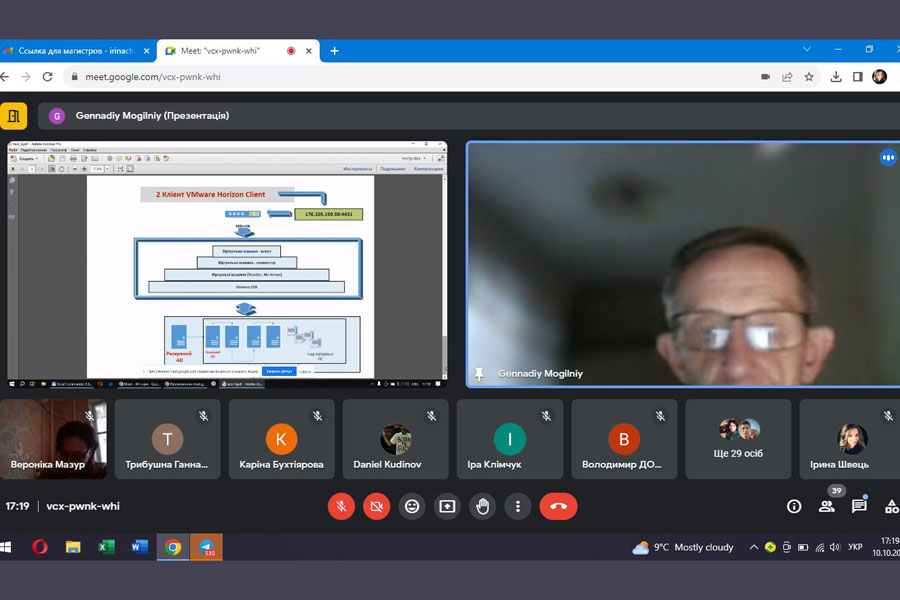Open Excel from the taskbar
Image resolution: width=900 pixels, height=600 pixels.
(106, 547)
